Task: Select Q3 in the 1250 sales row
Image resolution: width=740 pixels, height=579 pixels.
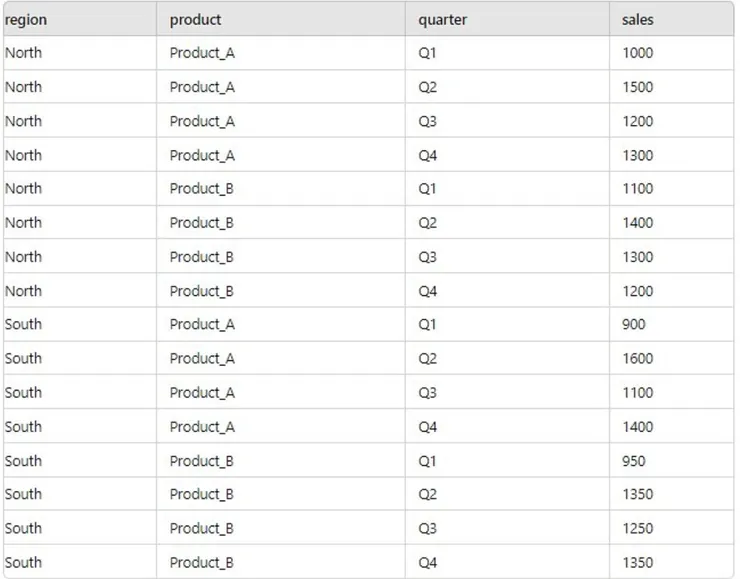Action: tap(428, 528)
